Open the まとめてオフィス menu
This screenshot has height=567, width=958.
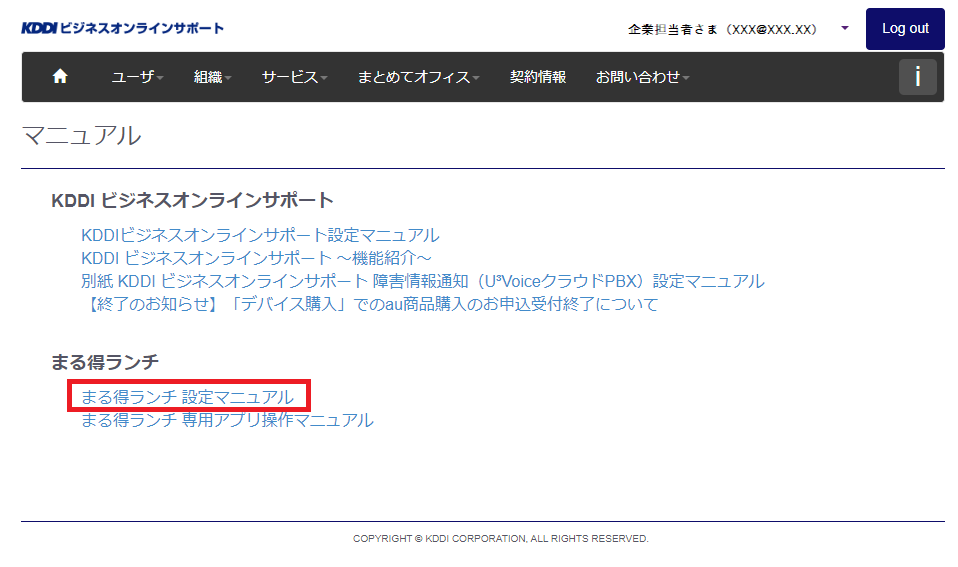coord(418,77)
